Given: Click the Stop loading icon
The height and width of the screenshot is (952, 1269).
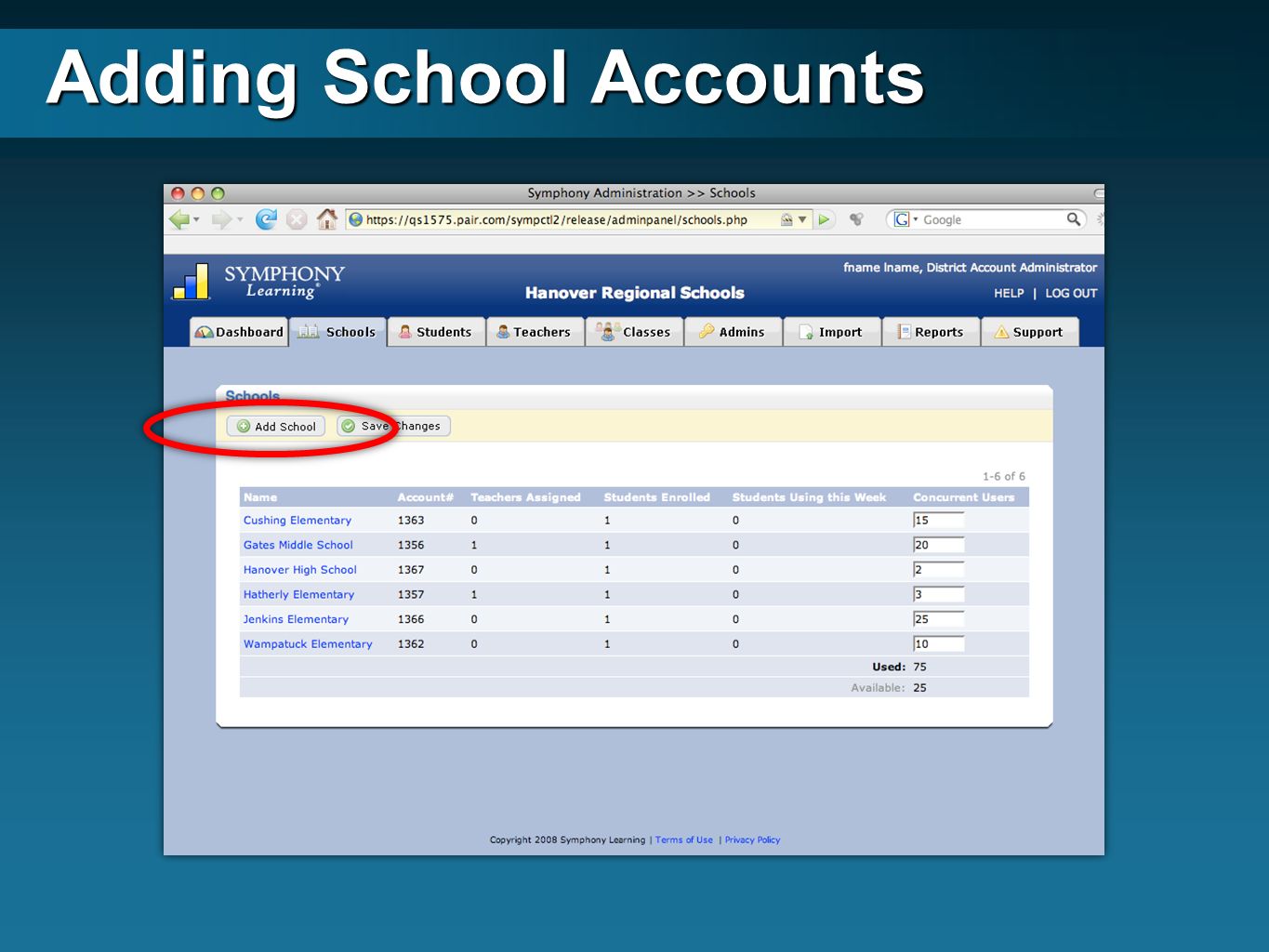Looking at the screenshot, I should point(297,219).
